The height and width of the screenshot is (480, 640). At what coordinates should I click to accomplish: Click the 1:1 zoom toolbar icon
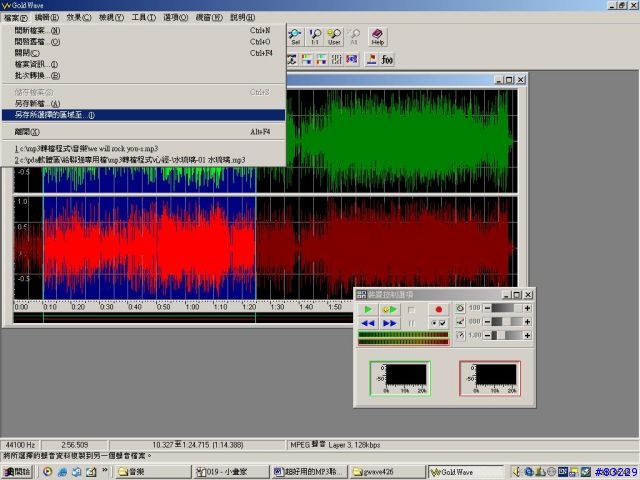[x=315, y=37]
